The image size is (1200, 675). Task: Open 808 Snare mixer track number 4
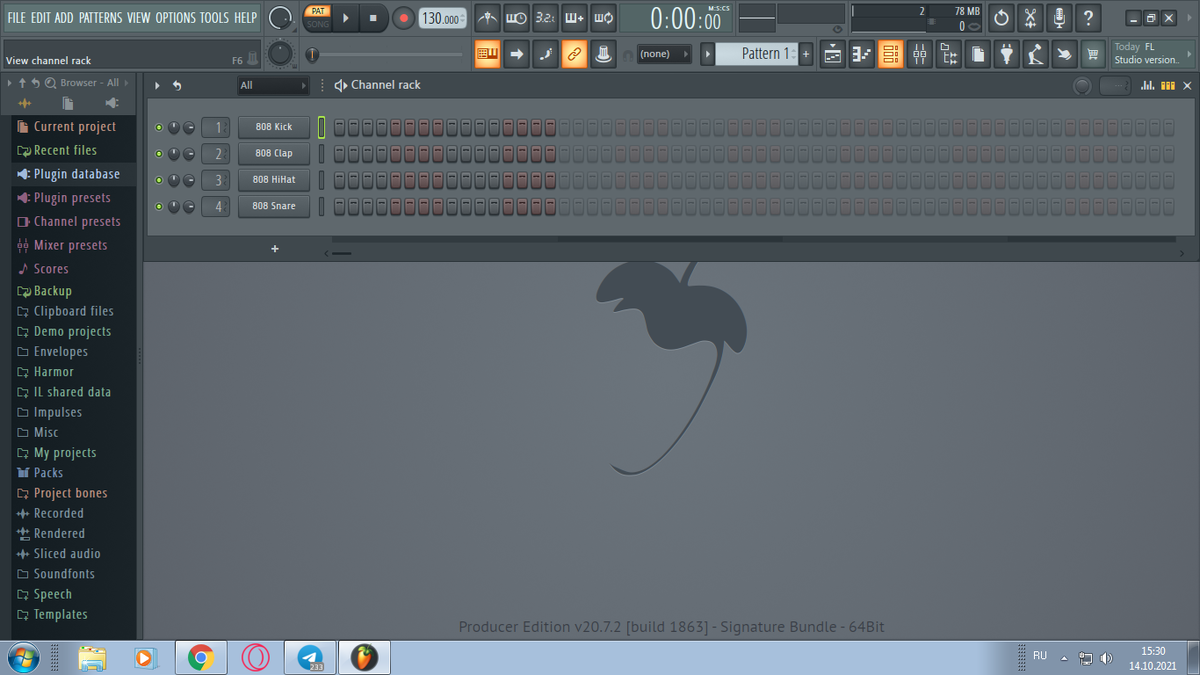(215, 206)
